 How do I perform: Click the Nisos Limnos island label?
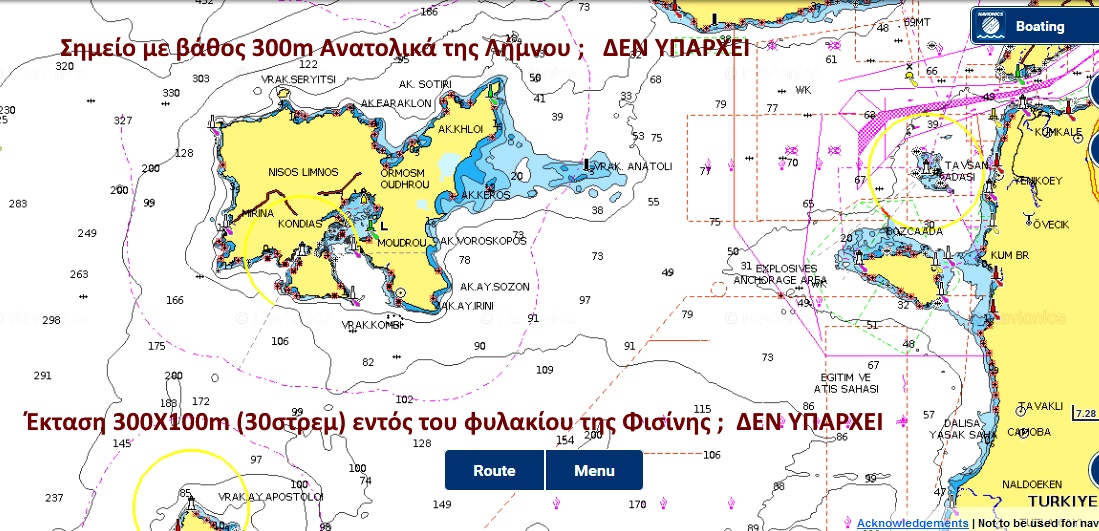click(x=303, y=172)
